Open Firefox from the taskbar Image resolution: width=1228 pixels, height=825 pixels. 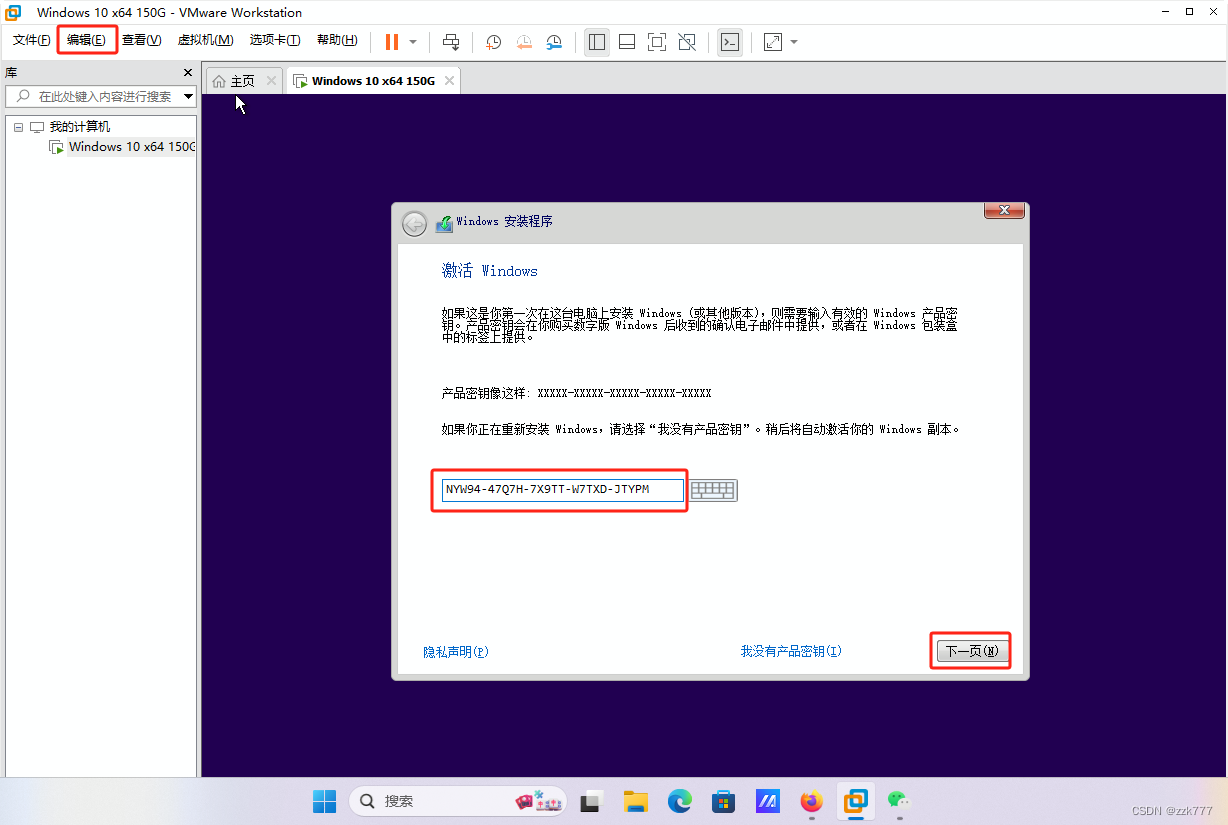click(811, 801)
